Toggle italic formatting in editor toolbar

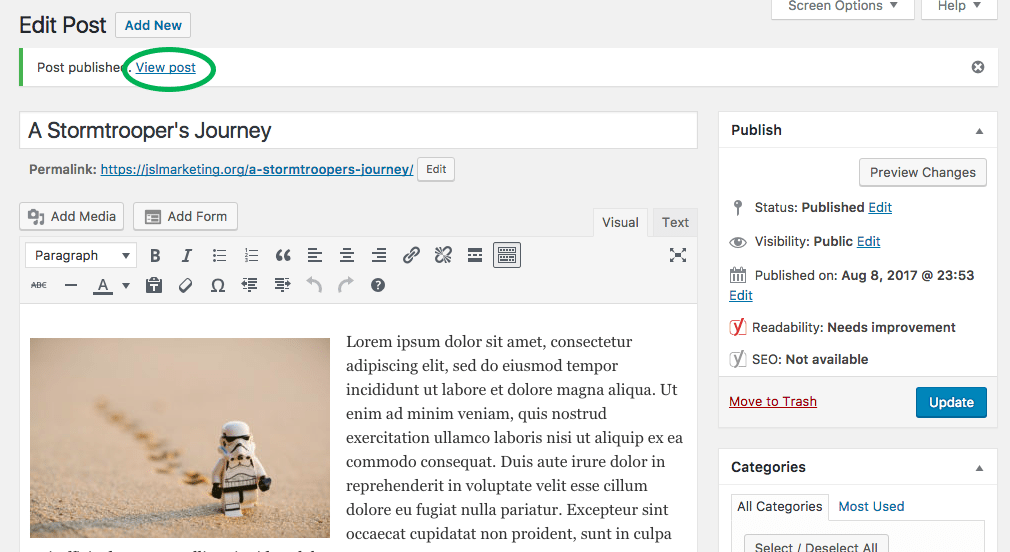tap(187, 256)
